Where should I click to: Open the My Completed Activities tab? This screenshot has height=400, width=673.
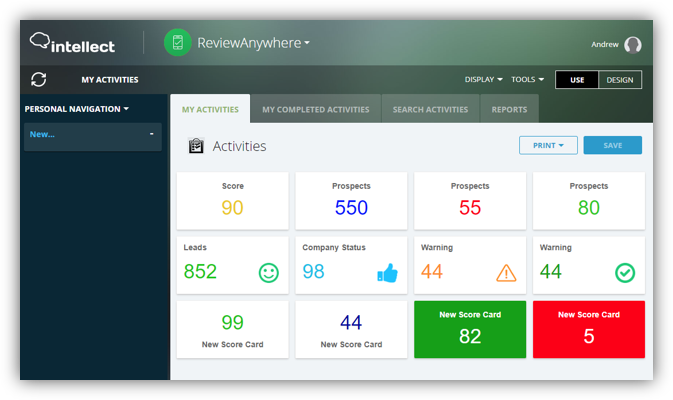point(315,110)
